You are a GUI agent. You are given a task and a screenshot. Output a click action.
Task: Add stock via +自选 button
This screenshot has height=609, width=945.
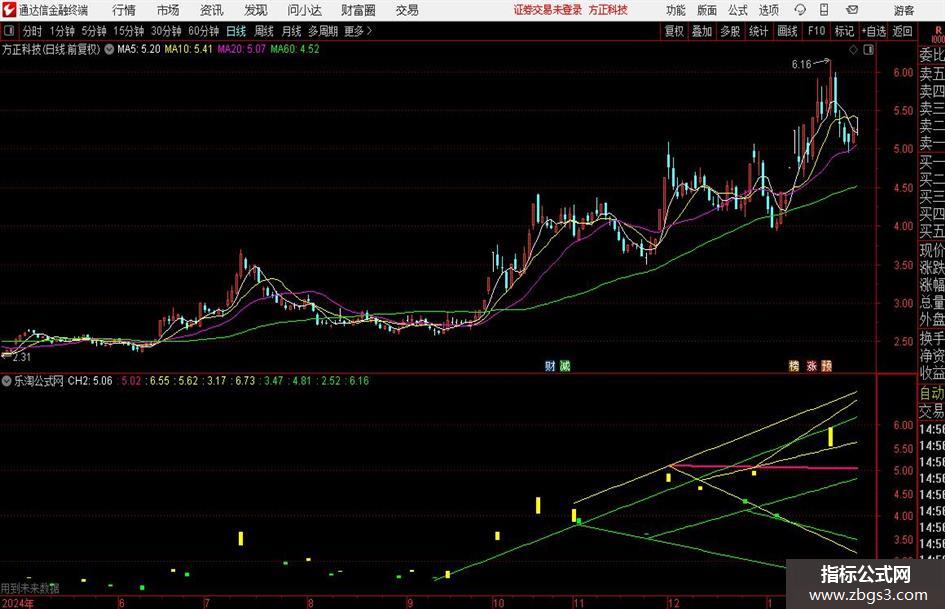873,31
